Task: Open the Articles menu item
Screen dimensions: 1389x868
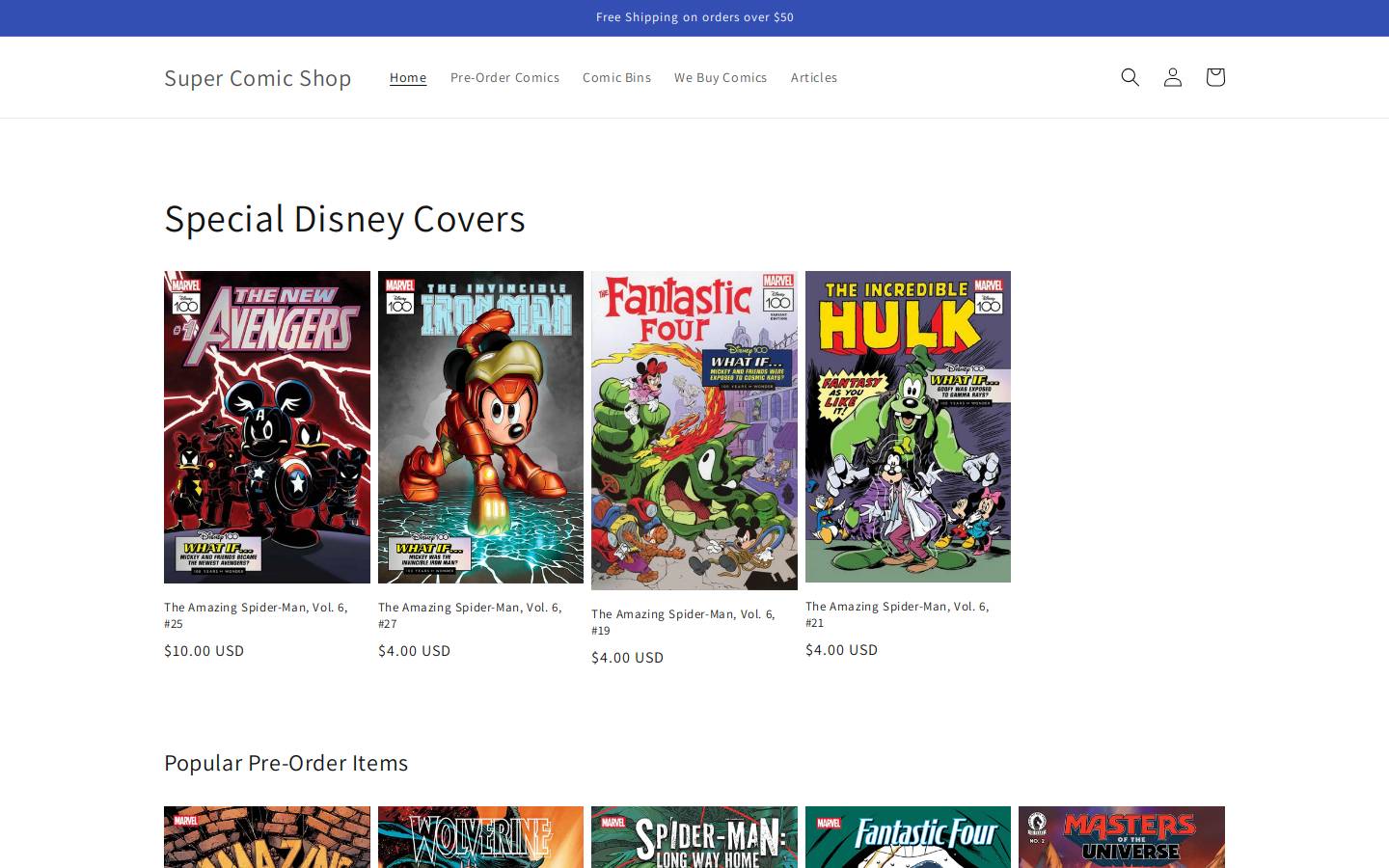Action: click(814, 77)
